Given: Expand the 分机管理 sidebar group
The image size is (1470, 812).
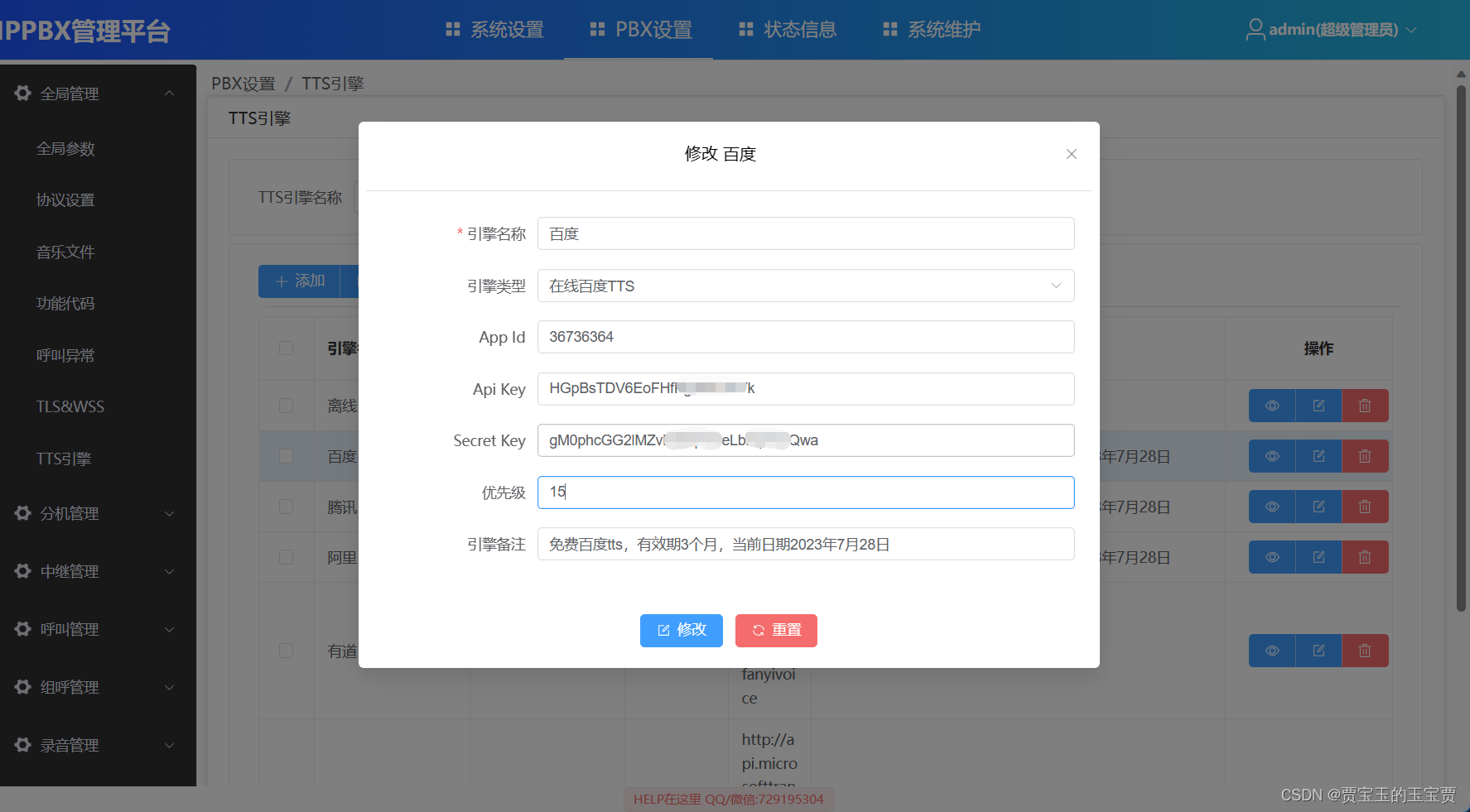Looking at the screenshot, I should click(x=98, y=513).
